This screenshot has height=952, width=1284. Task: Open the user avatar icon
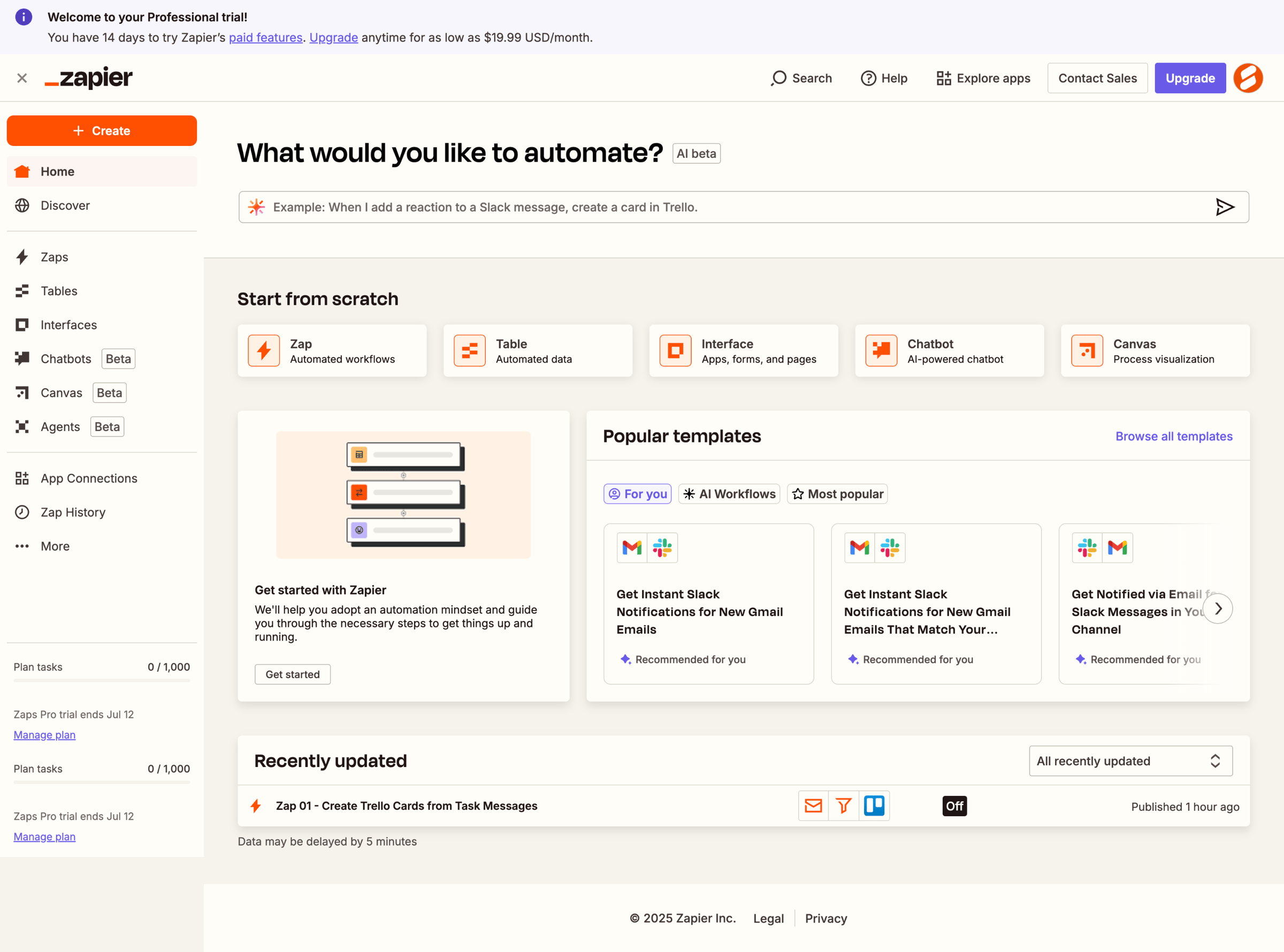click(1248, 78)
